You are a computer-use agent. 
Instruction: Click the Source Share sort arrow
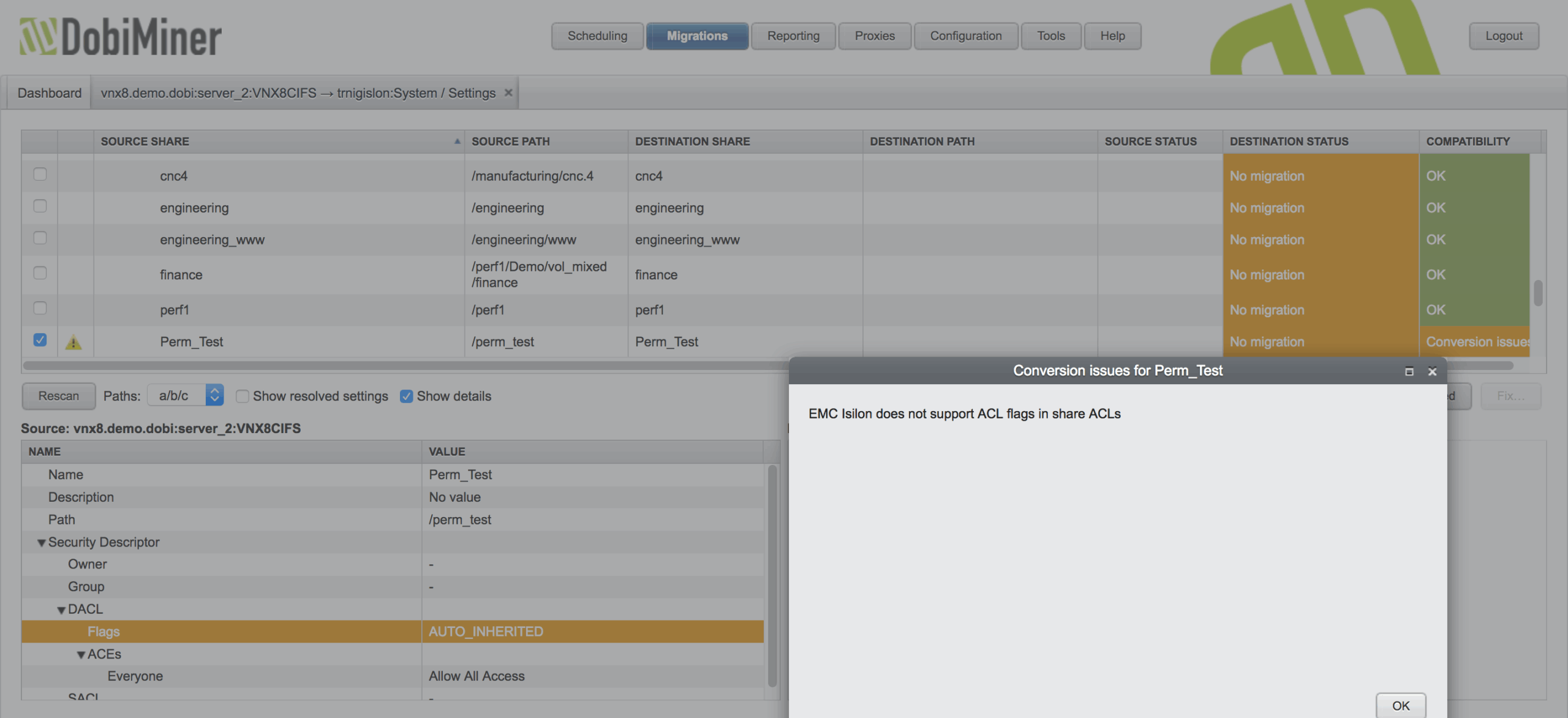tap(457, 141)
